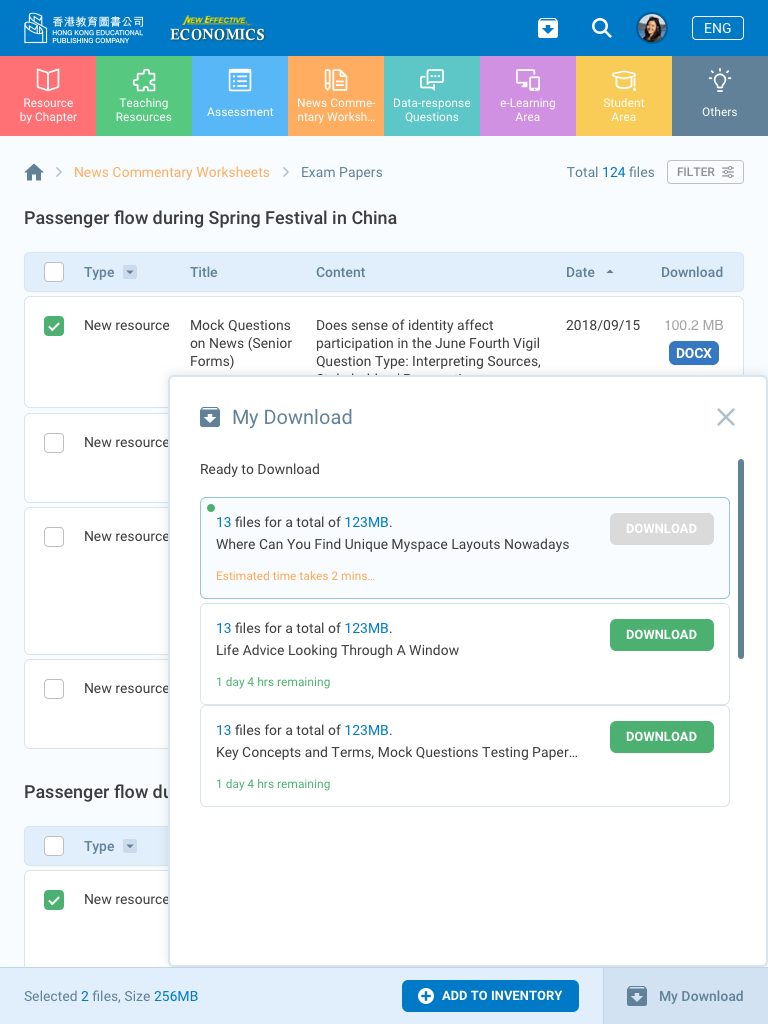Open the FILTER options
This screenshot has height=1024, width=768.
click(x=705, y=172)
